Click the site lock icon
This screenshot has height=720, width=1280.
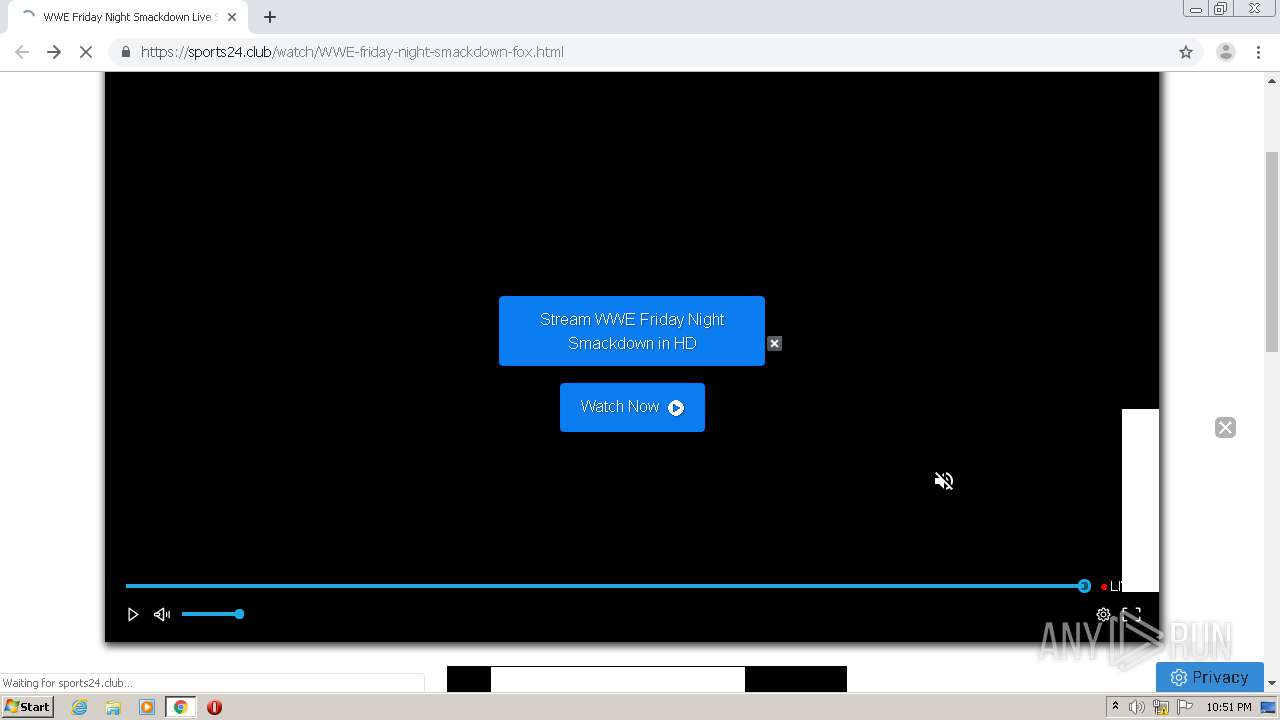pyautogui.click(x=125, y=52)
